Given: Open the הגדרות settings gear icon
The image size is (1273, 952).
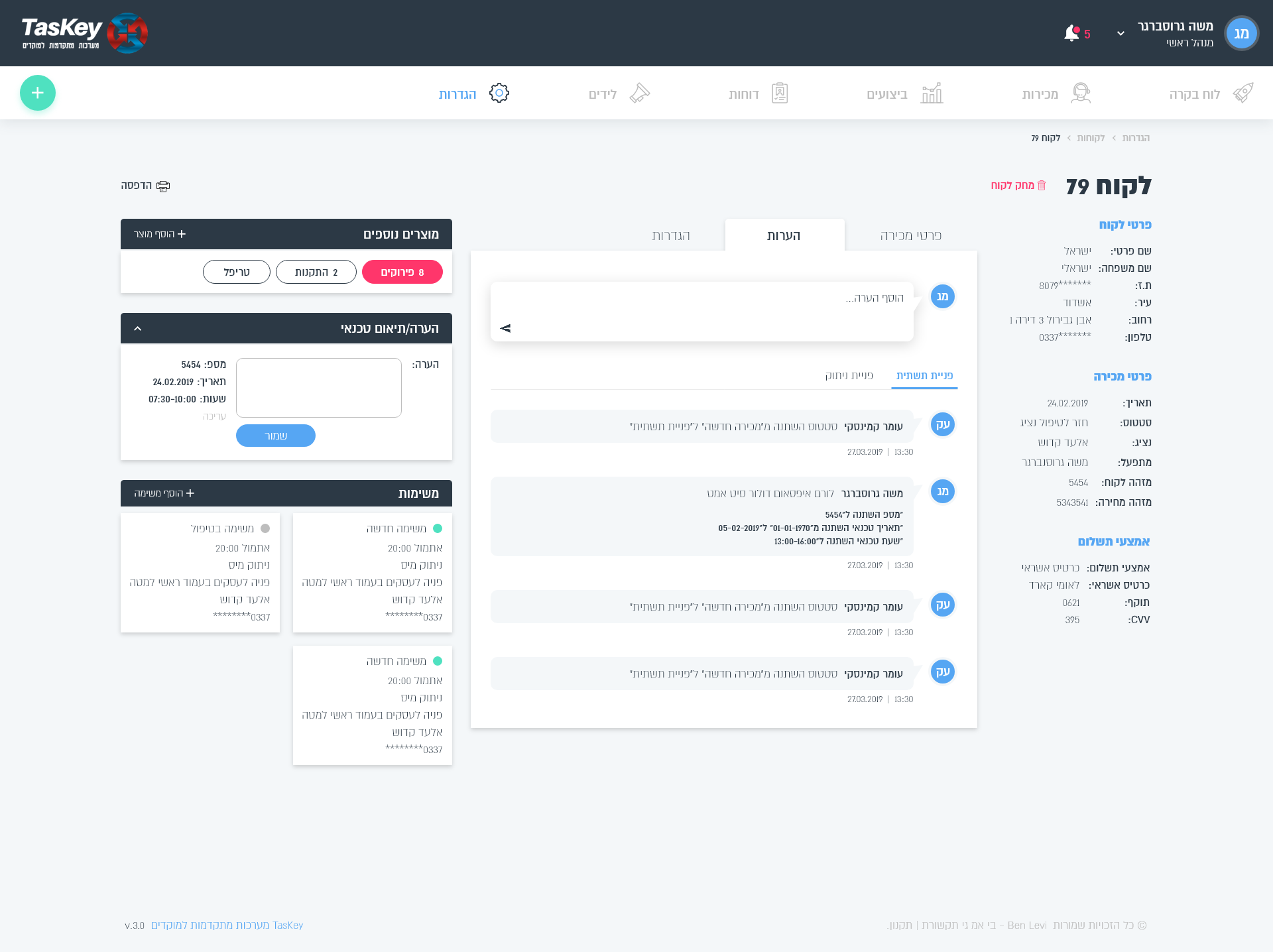Looking at the screenshot, I should [499, 93].
